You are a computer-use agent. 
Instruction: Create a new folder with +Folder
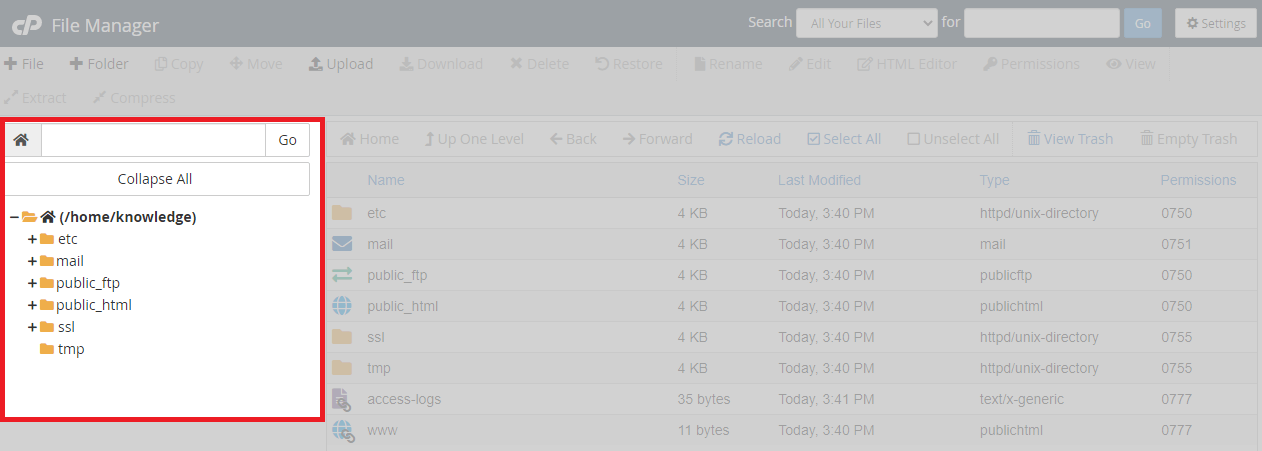[99, 64]
